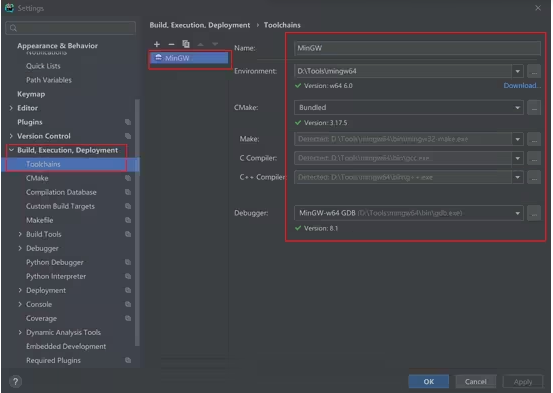The width and height of the screenshot is (553, 393).
Task: Copy the selected toolchain
Action: pos(186,44)
